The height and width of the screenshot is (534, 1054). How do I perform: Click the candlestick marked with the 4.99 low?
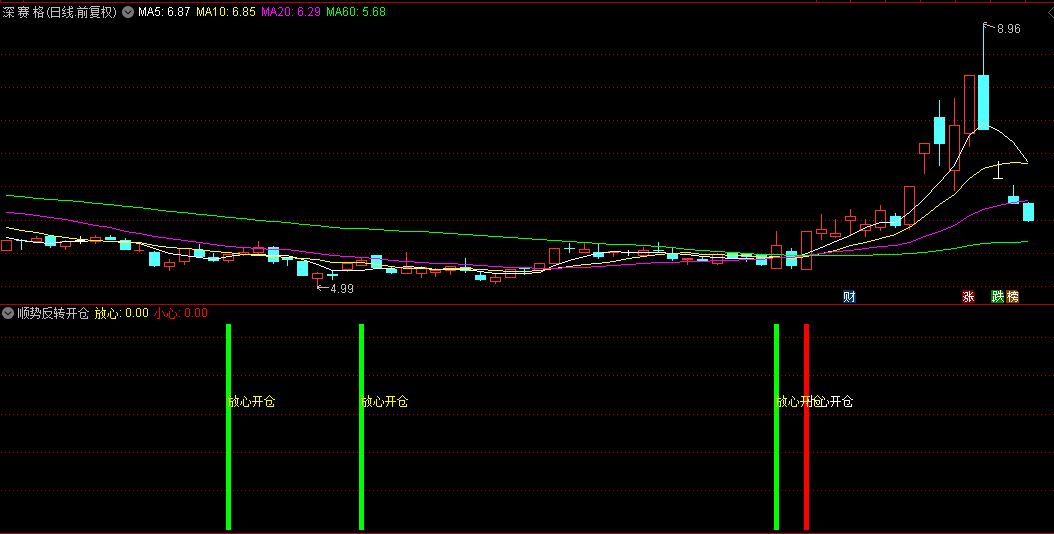[317, 276]
